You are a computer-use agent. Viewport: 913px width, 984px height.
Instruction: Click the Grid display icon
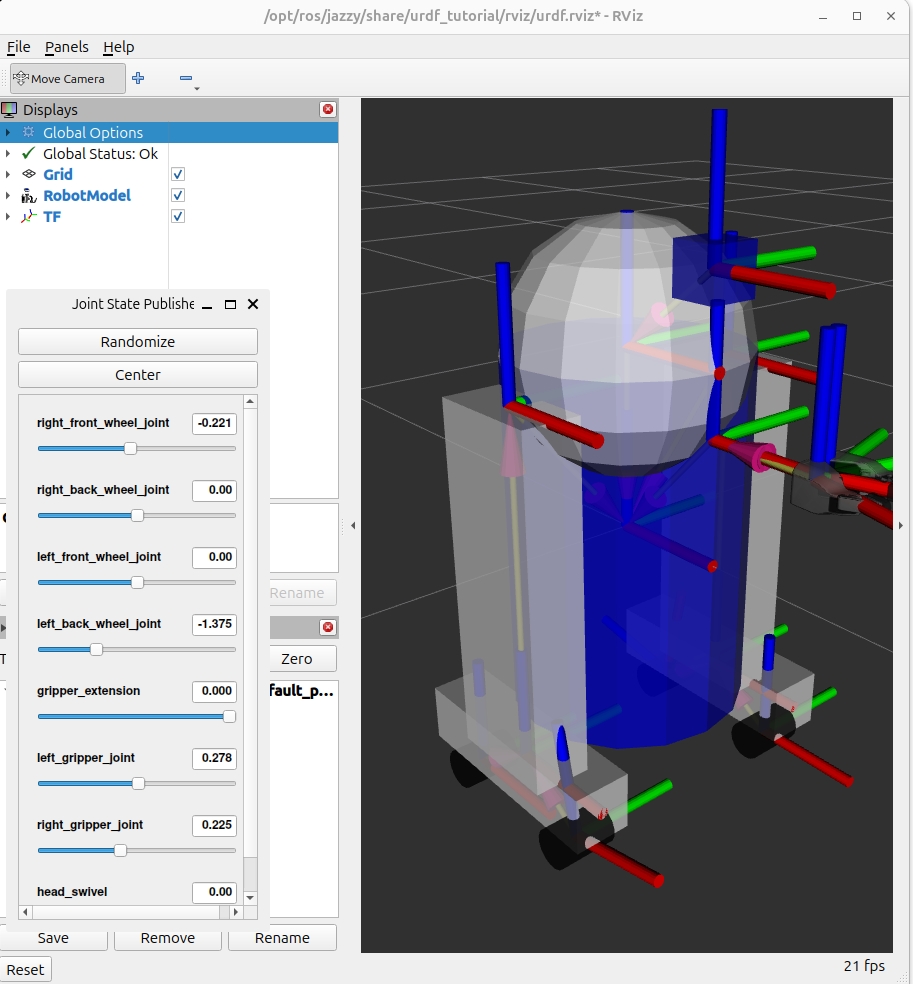point(28,174)
